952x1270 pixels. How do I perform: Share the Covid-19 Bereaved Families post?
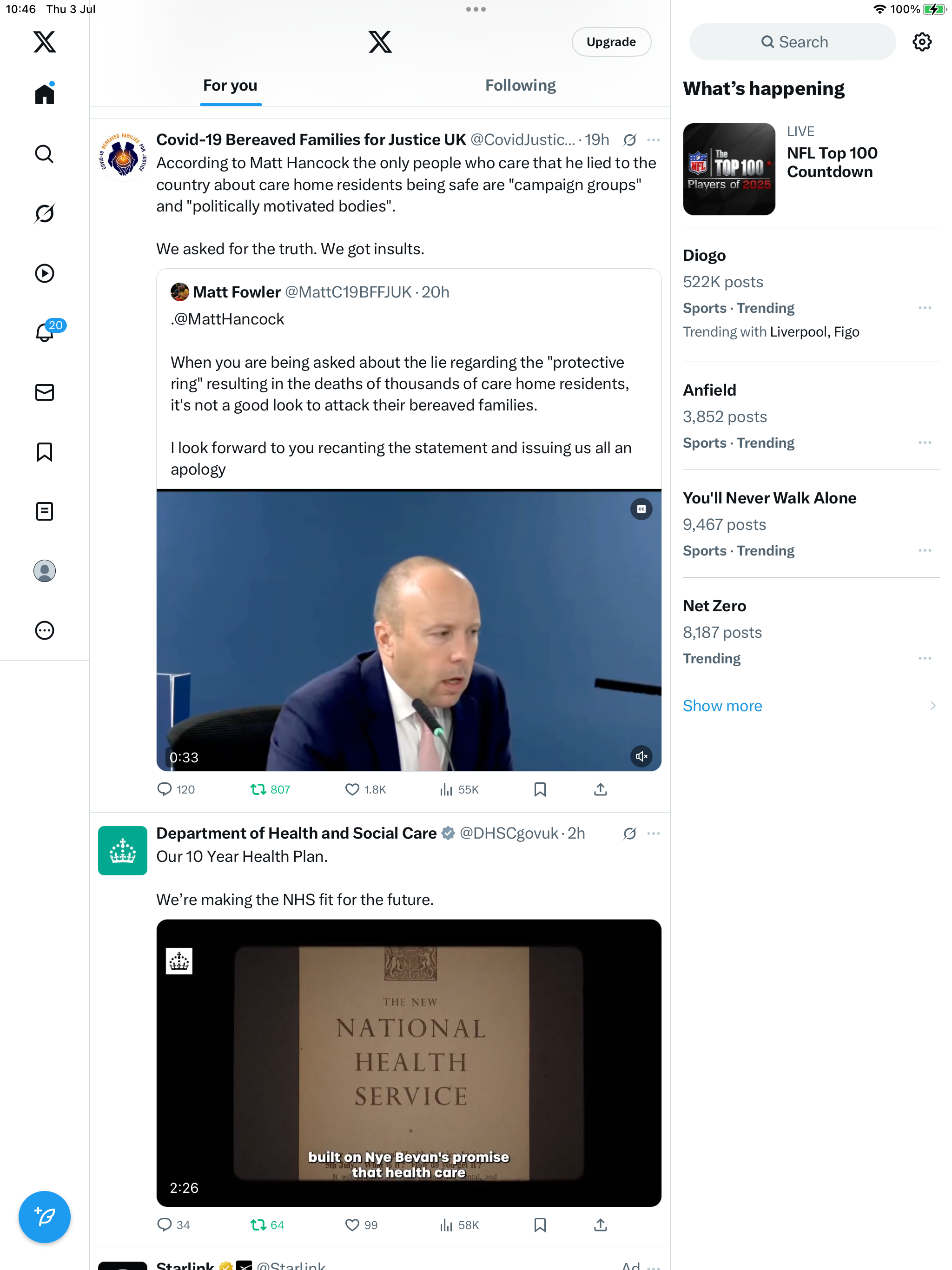601,789
